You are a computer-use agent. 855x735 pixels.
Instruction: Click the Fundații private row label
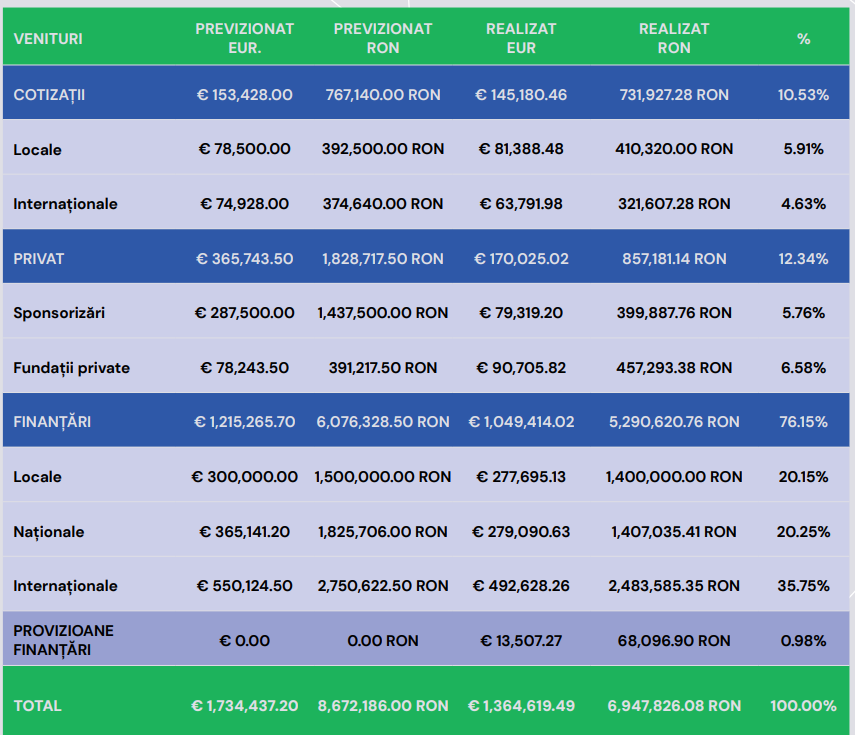[71, 368]
